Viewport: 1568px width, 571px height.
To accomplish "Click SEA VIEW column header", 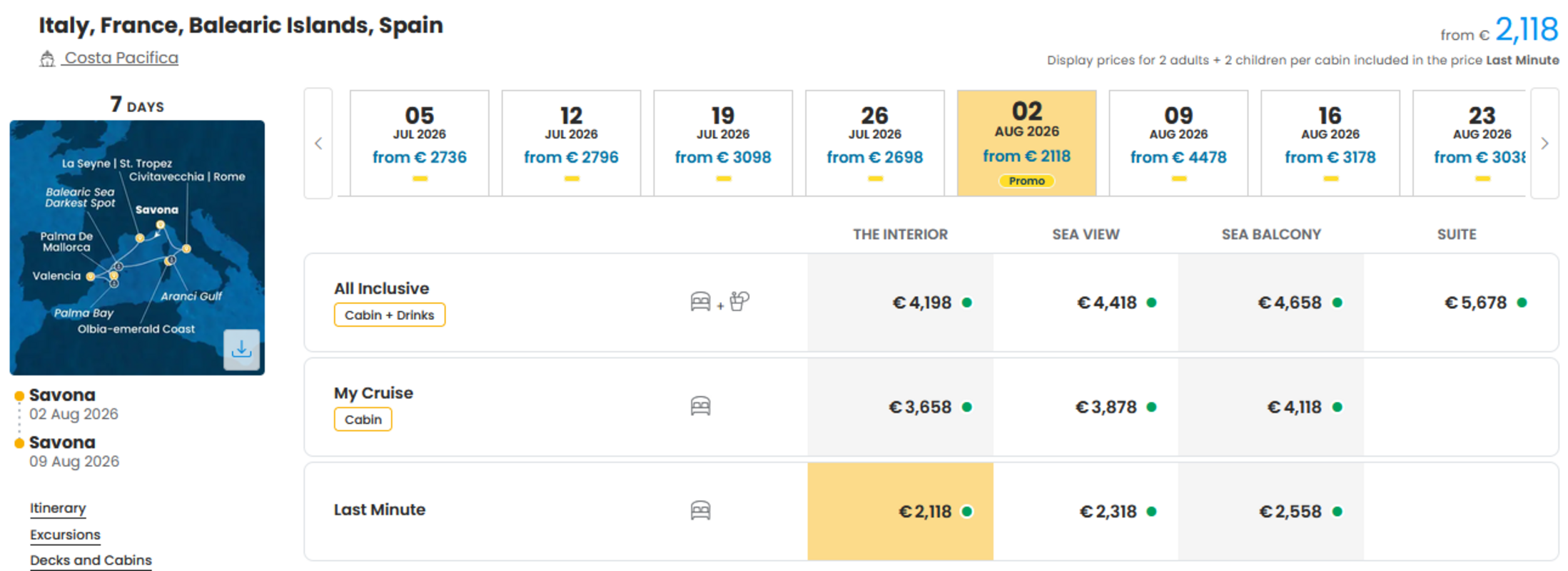I will pyautogui.click(x=1086, y=234).
